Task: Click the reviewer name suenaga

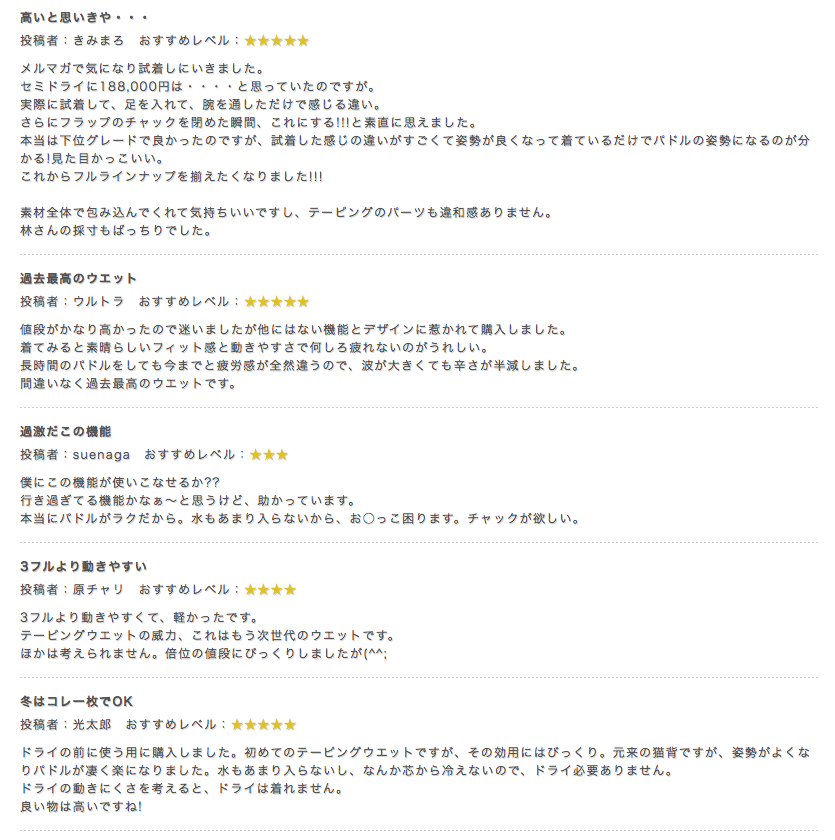Action: point(102,455)
